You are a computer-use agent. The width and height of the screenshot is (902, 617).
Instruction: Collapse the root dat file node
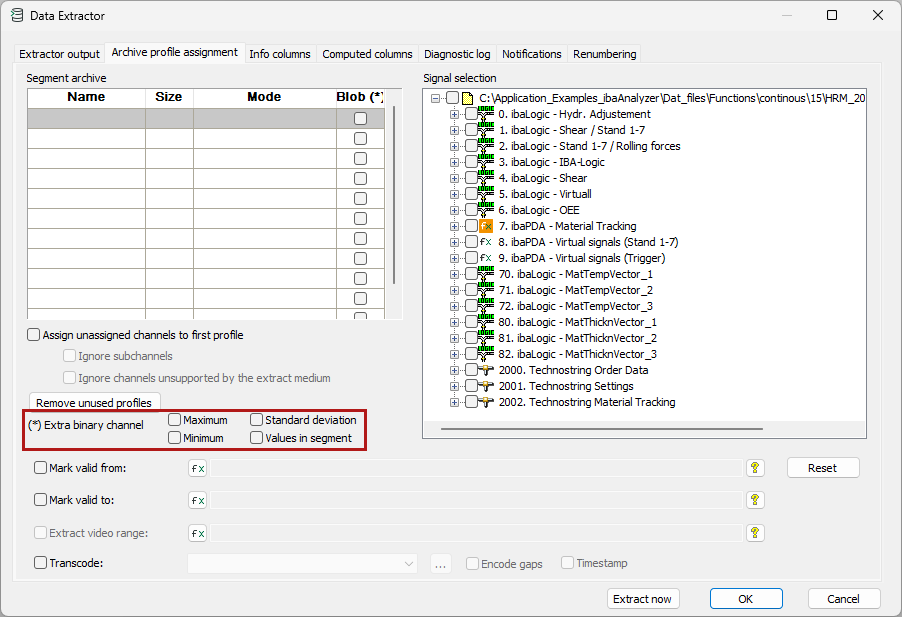[435, 98]
